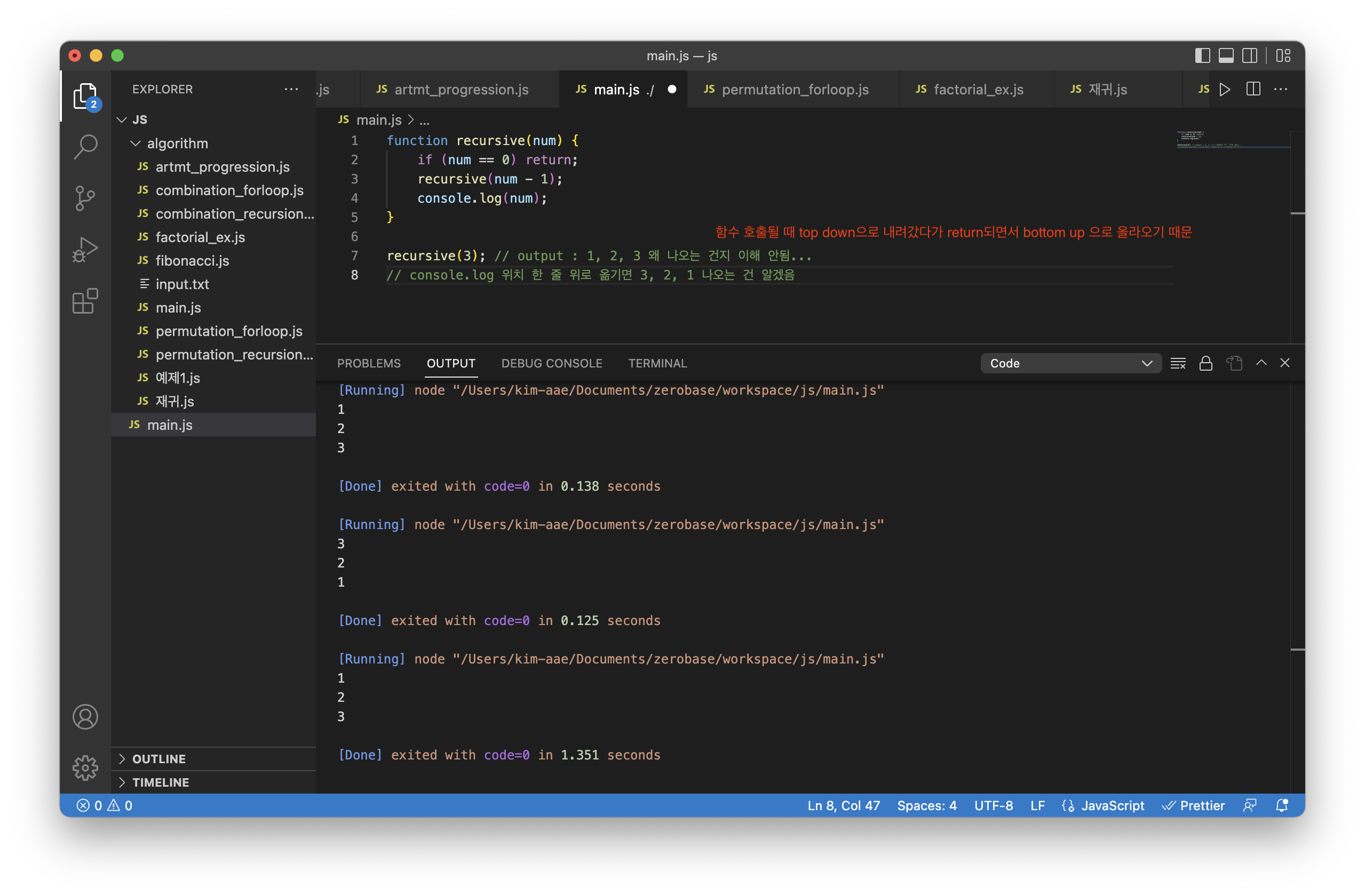Switch to the TERMINAL panel tab
Image resolution: width=1365 pixels, height=896 pixels.
(x=657, y=363)
